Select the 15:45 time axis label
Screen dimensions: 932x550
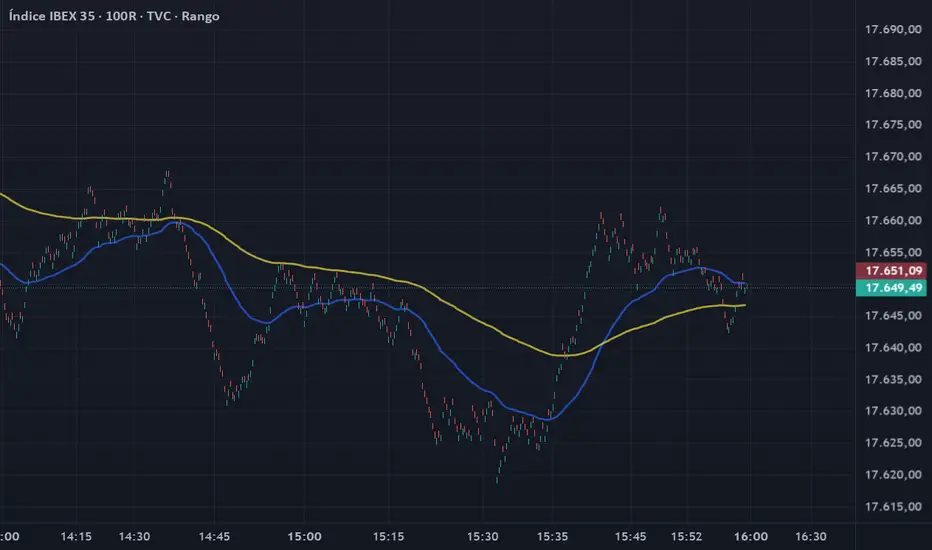click(630, 536)
